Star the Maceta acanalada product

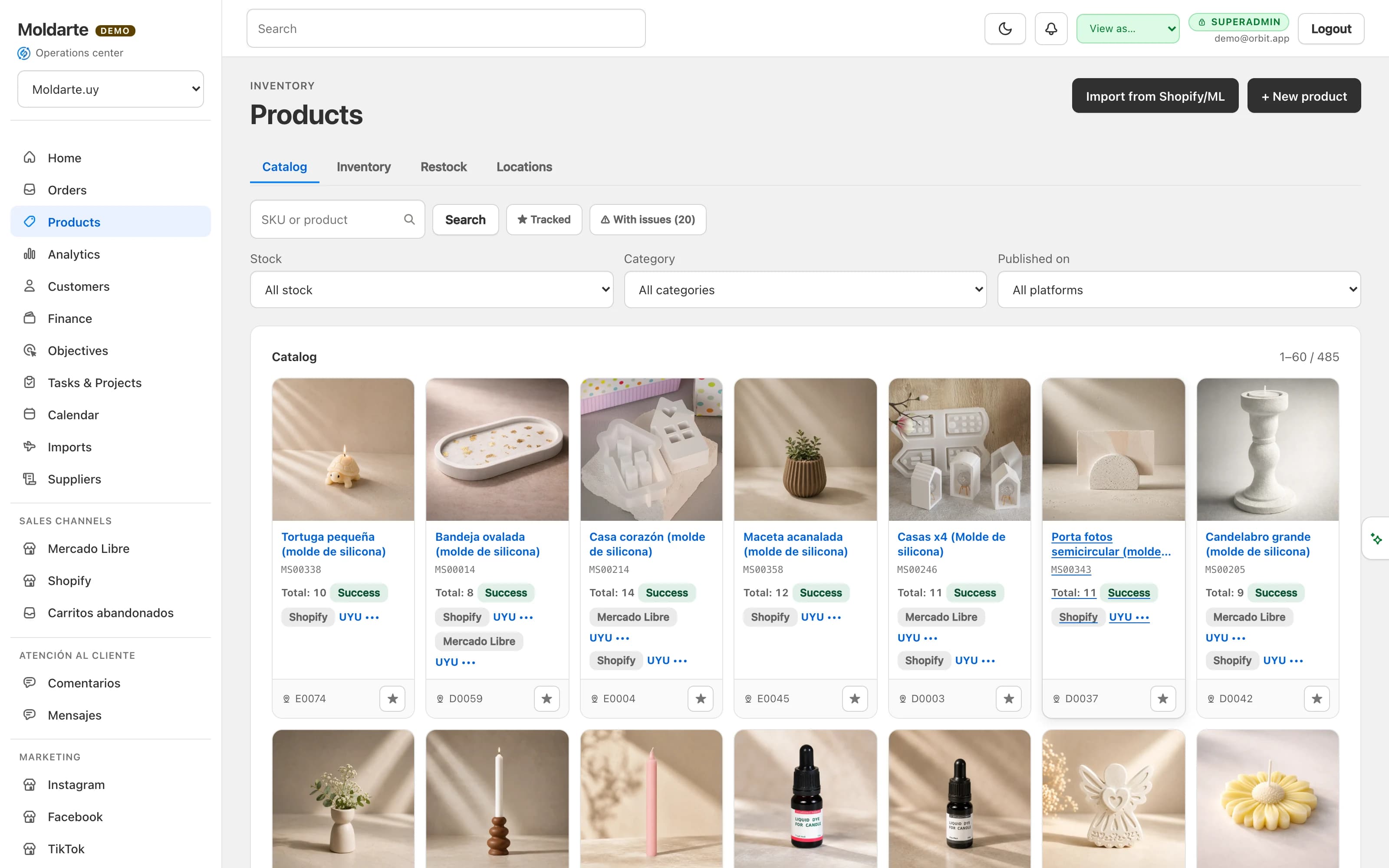click(855, 699)
